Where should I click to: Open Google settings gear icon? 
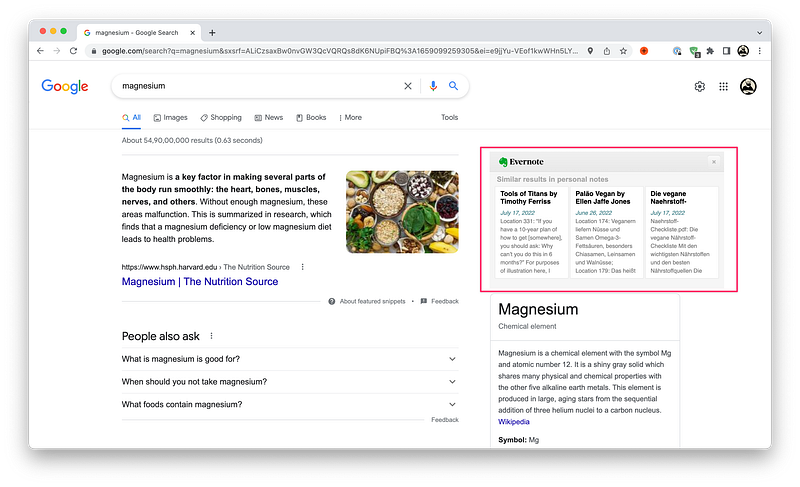699,87
